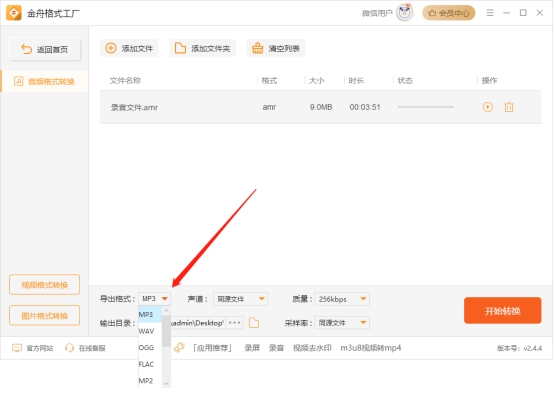Click the 9.0MB size cell
The width and height of the screenshot is (554, 398).
(321, 107)
